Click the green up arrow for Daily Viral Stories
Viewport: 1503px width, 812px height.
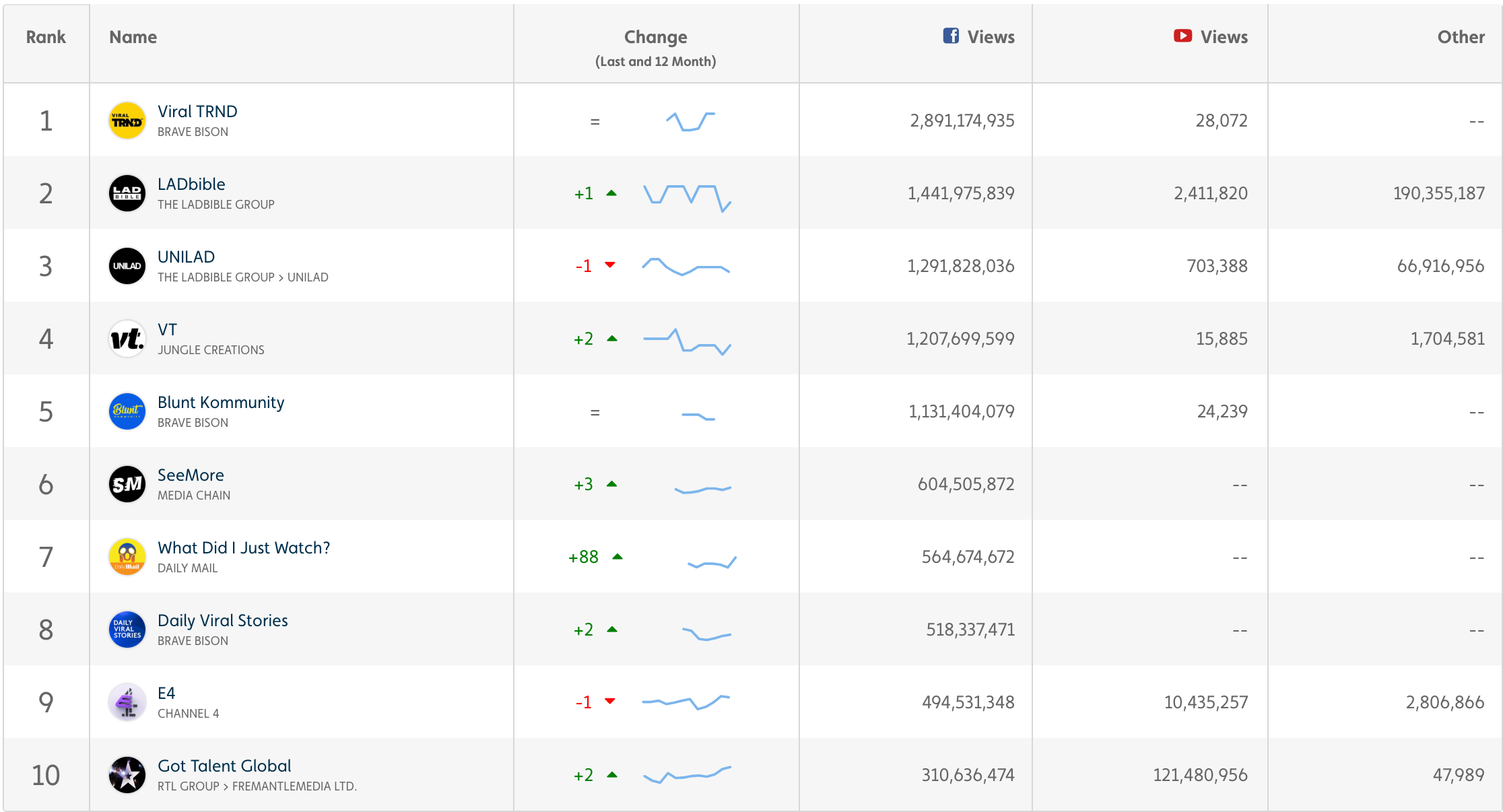tap(612, 630)
